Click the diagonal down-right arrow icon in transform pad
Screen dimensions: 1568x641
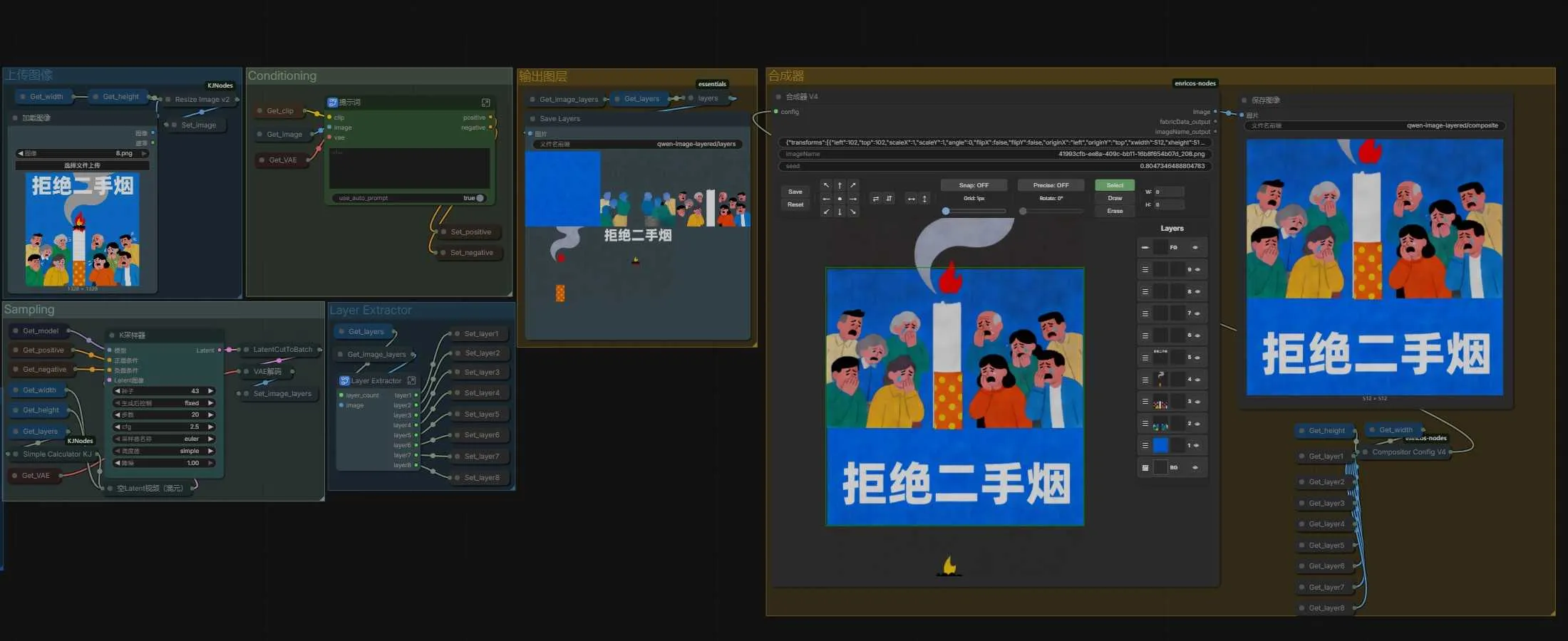852,212
